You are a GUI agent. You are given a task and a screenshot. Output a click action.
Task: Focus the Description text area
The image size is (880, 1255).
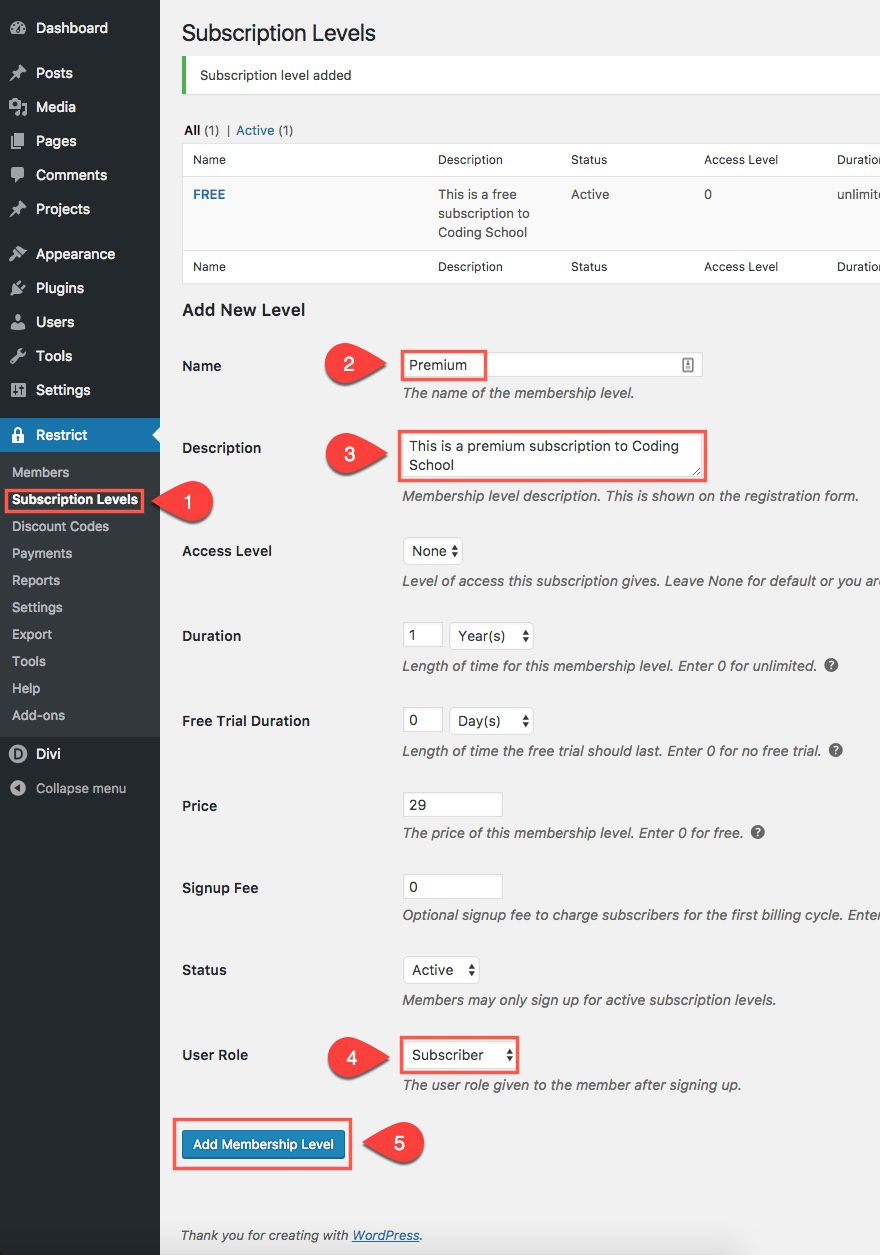(x=552, y=455)
